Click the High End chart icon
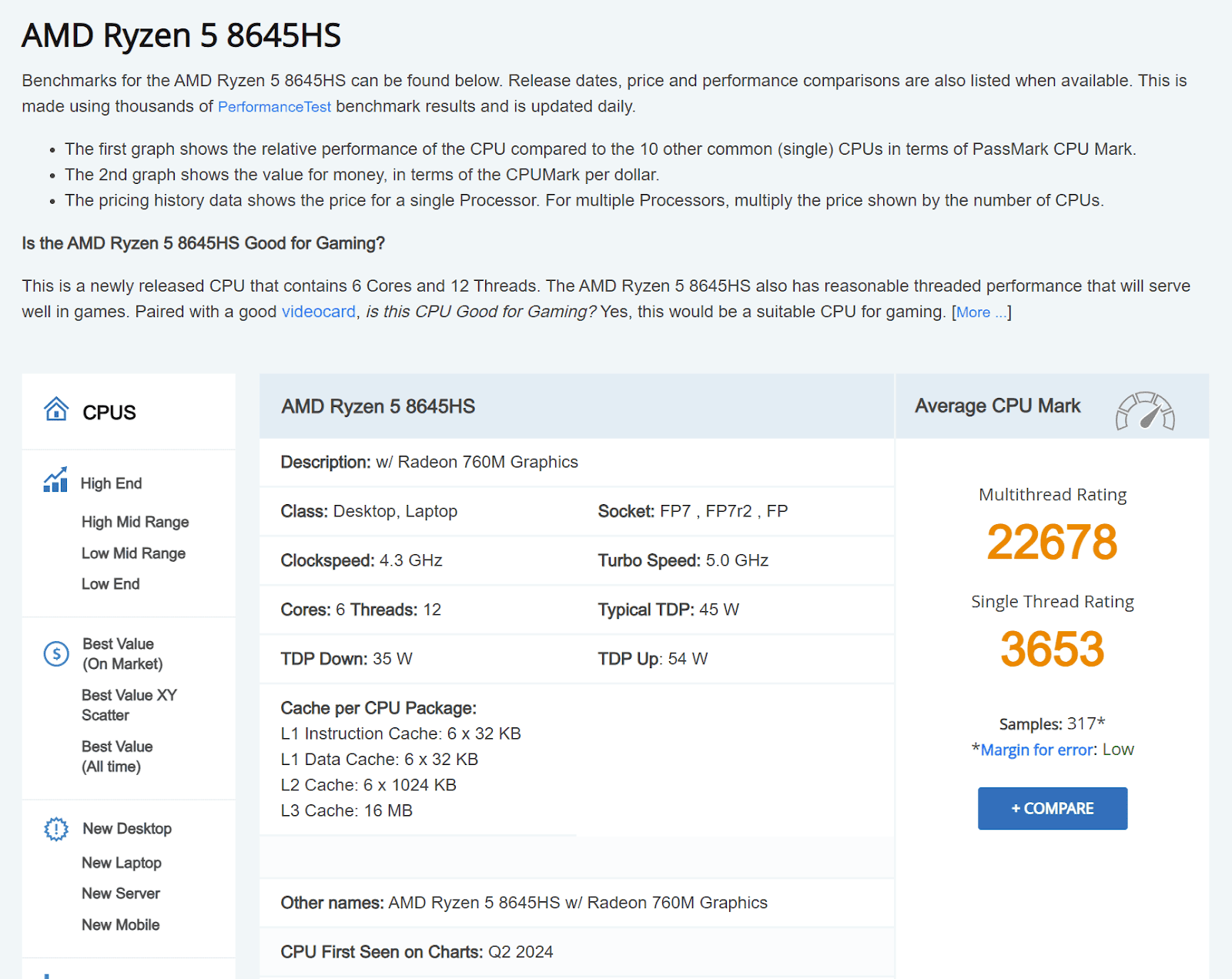The height and width of the screenshot is (979, 1232). click(x=55, y=479)
